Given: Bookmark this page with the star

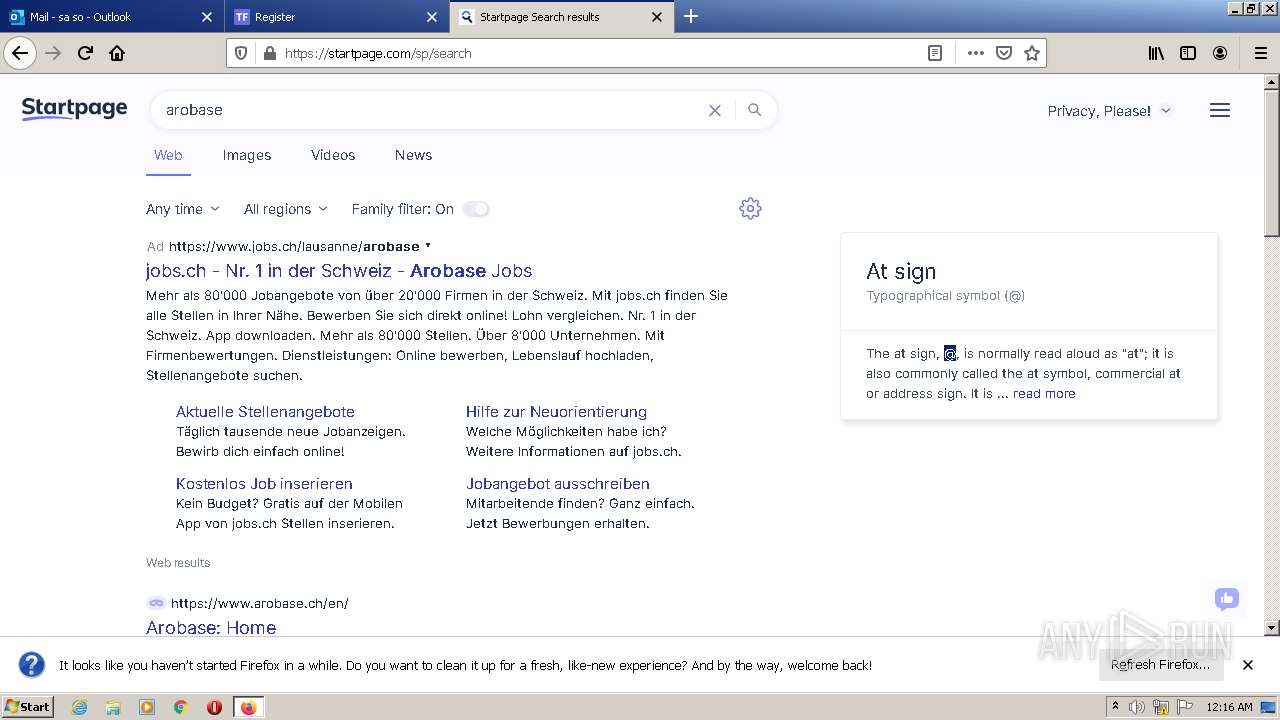Looking at the screenshot, I should 1032,53.
